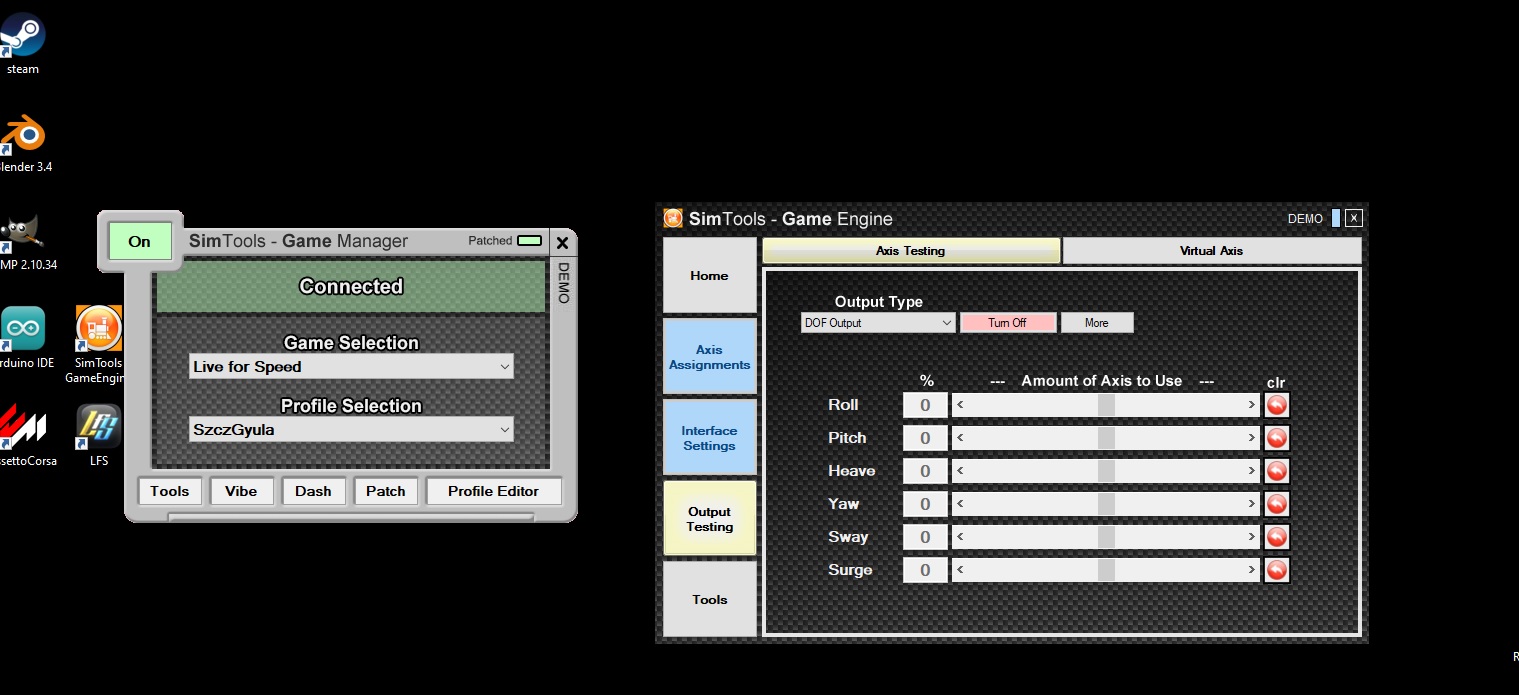Click the Roll slider right arrow

click(x=1251, y=405)
